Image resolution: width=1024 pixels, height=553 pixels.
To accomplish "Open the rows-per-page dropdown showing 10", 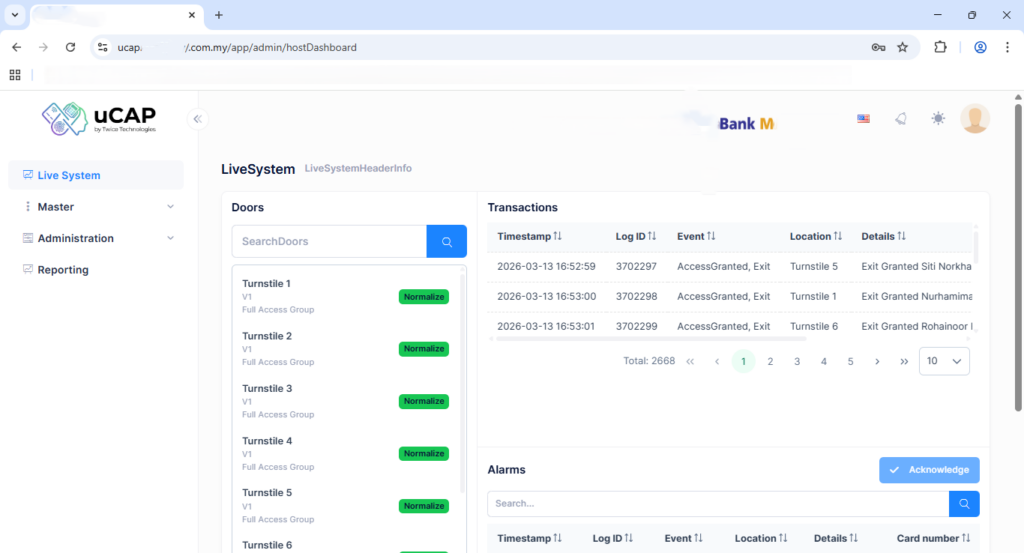I will click(x=944, y=362).
